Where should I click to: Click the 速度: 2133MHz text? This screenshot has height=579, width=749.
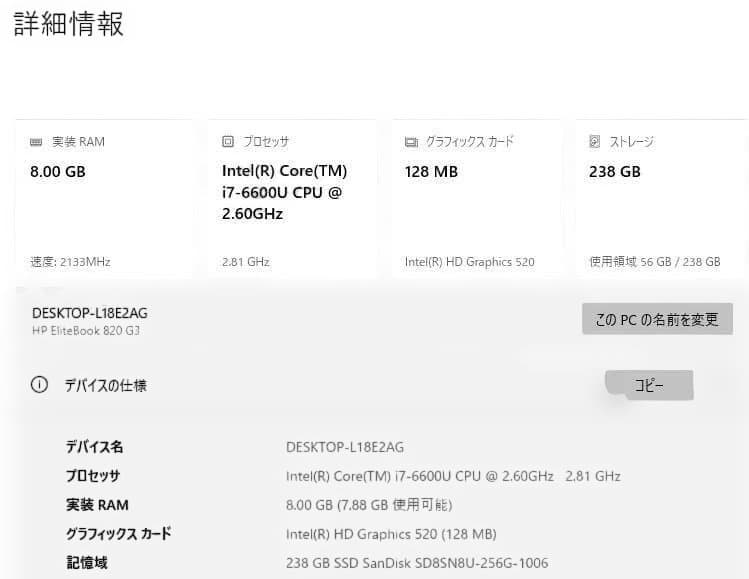[70, 262]
